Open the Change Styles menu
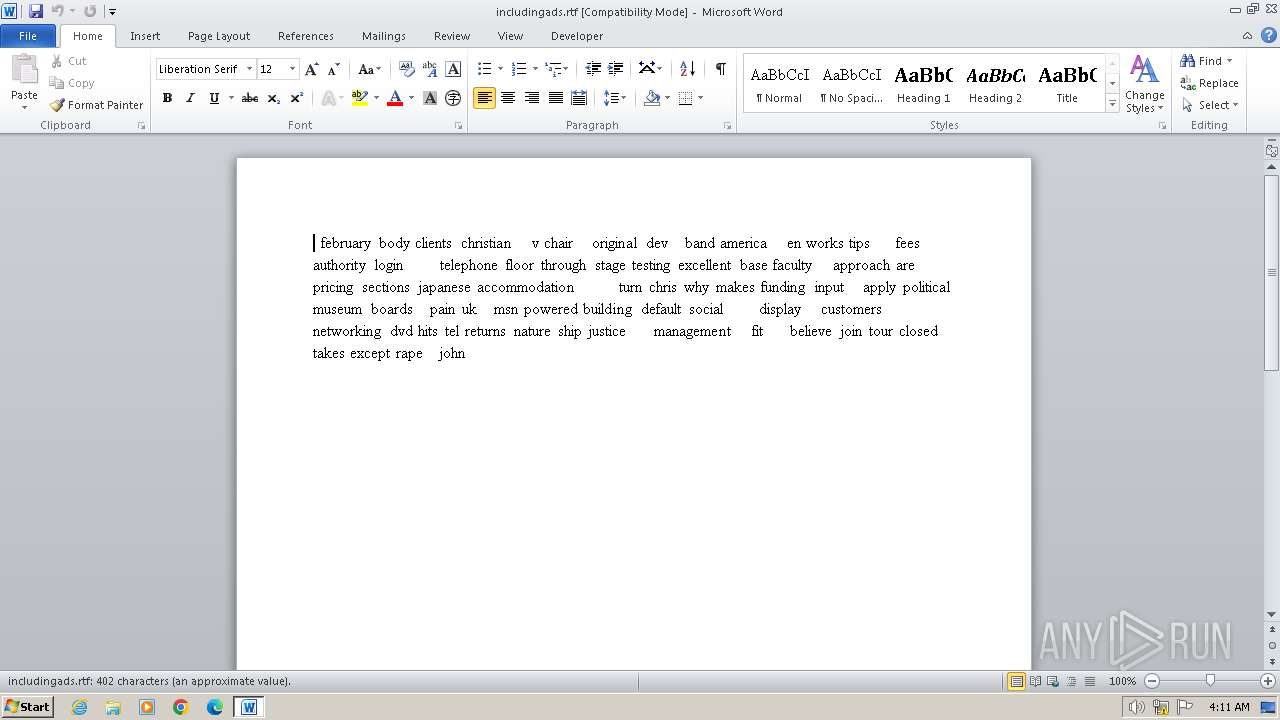1280x720 pixels. [1145, 84]
